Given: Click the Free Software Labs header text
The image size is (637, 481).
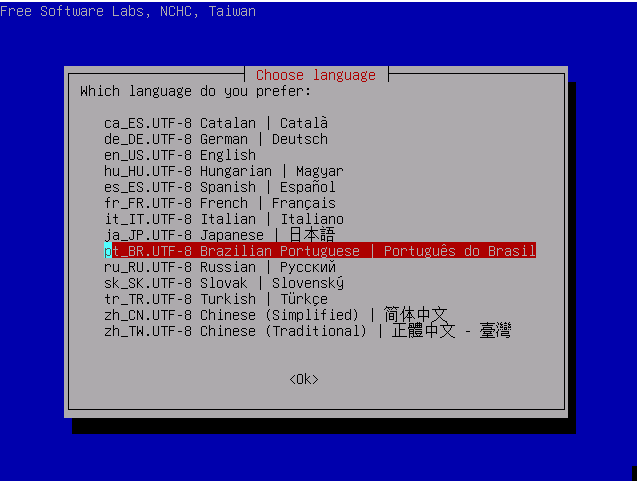Looking at the screenshot, I should pos(128,11).
